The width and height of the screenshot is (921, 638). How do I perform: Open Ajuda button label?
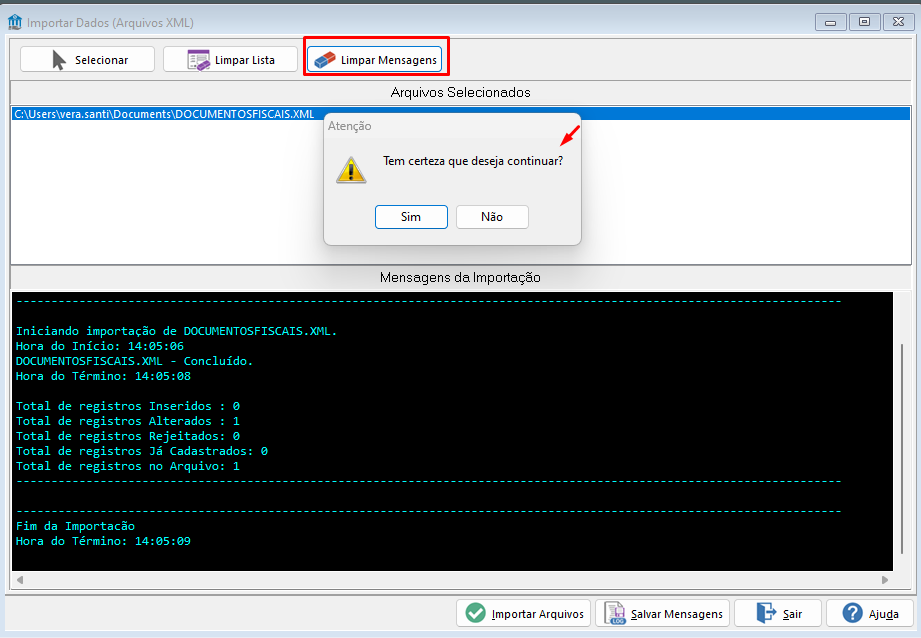point(883,614)
